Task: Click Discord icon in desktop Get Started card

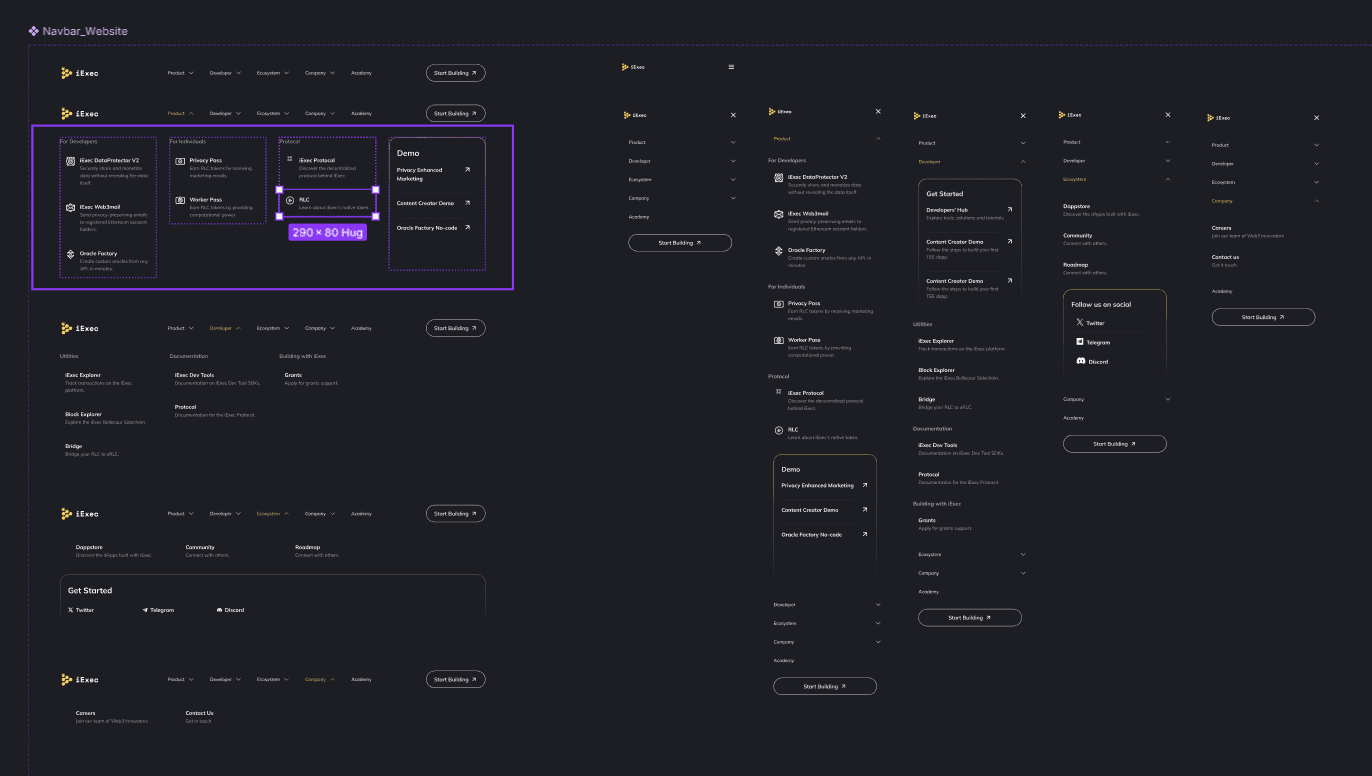Action: pyautogui.click(x=220, y=609)
